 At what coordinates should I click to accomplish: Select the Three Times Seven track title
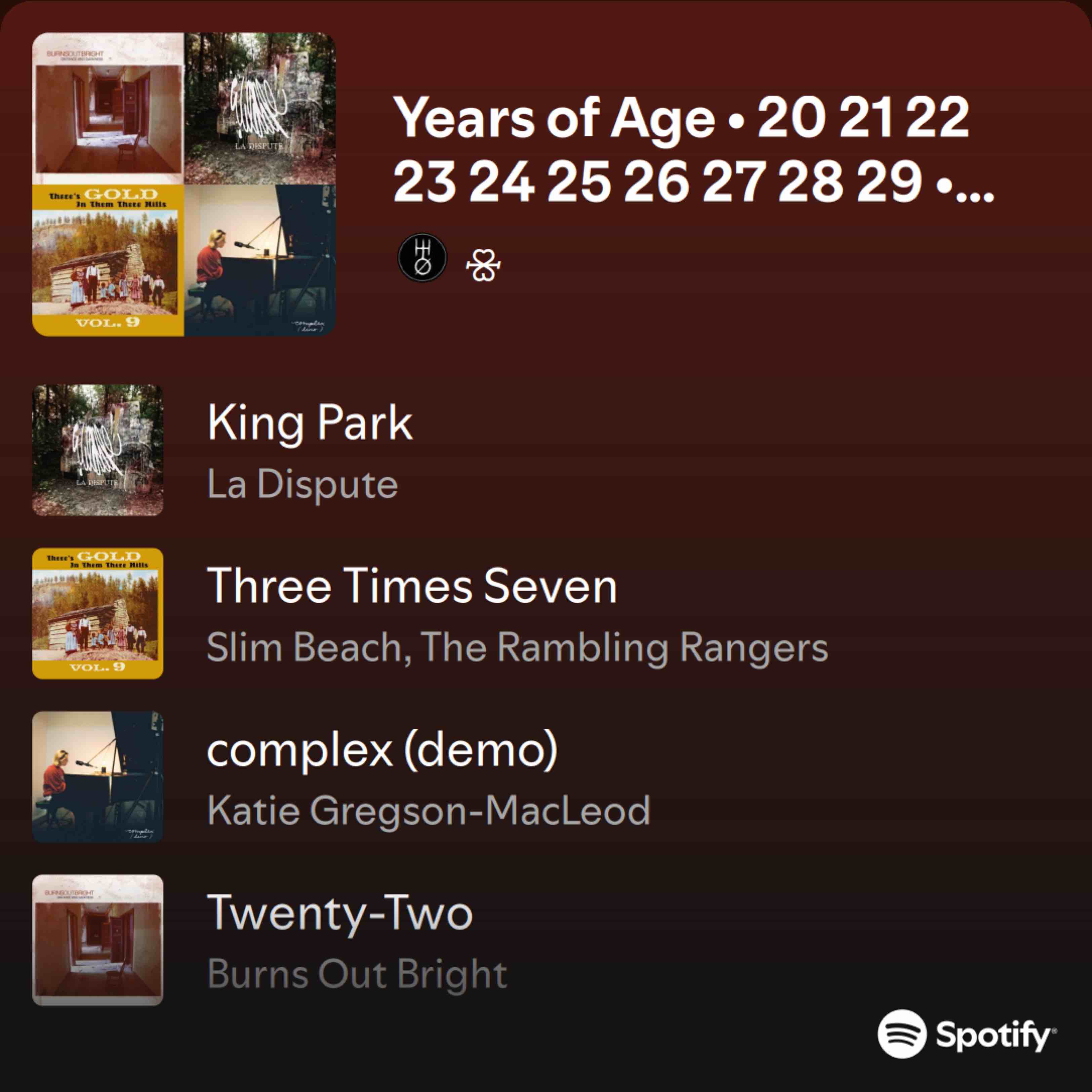(x=412, y=586)
